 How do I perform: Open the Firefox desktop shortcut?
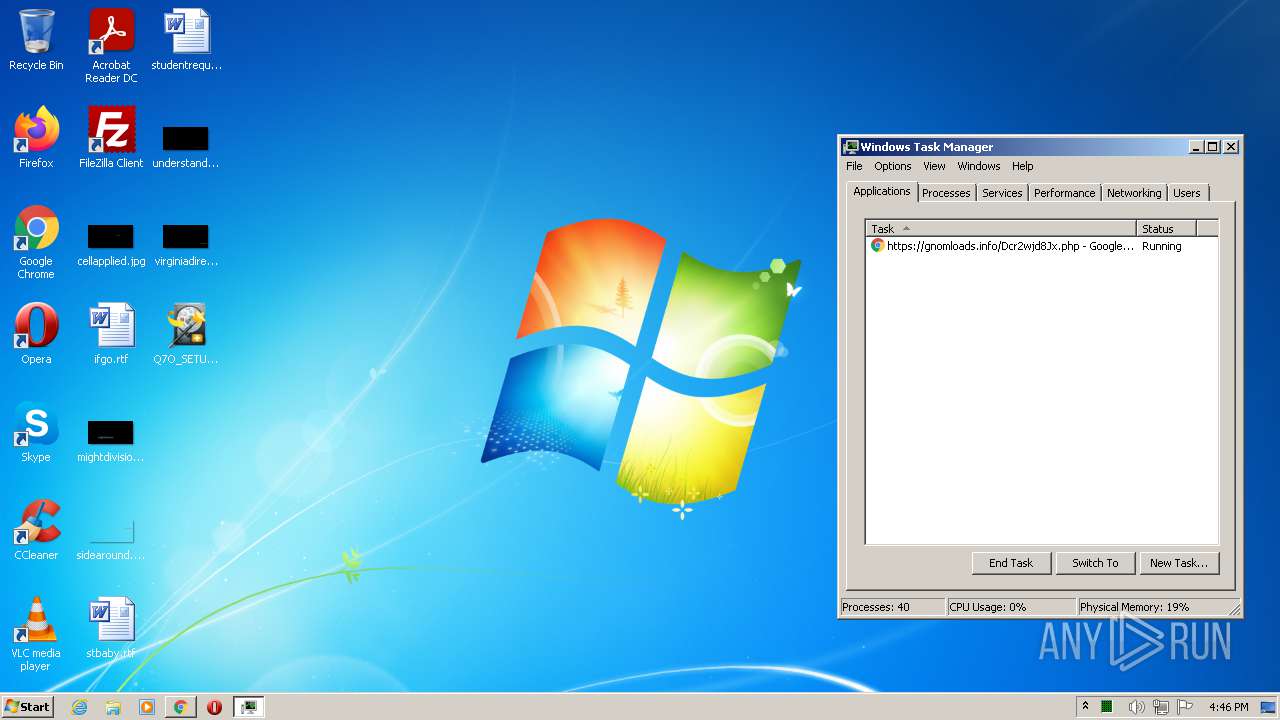pos(36,138)
